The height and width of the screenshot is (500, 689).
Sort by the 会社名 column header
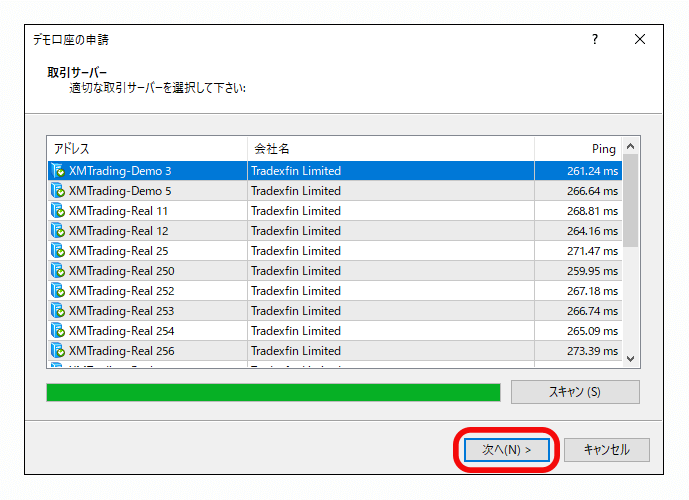[391, 149]
